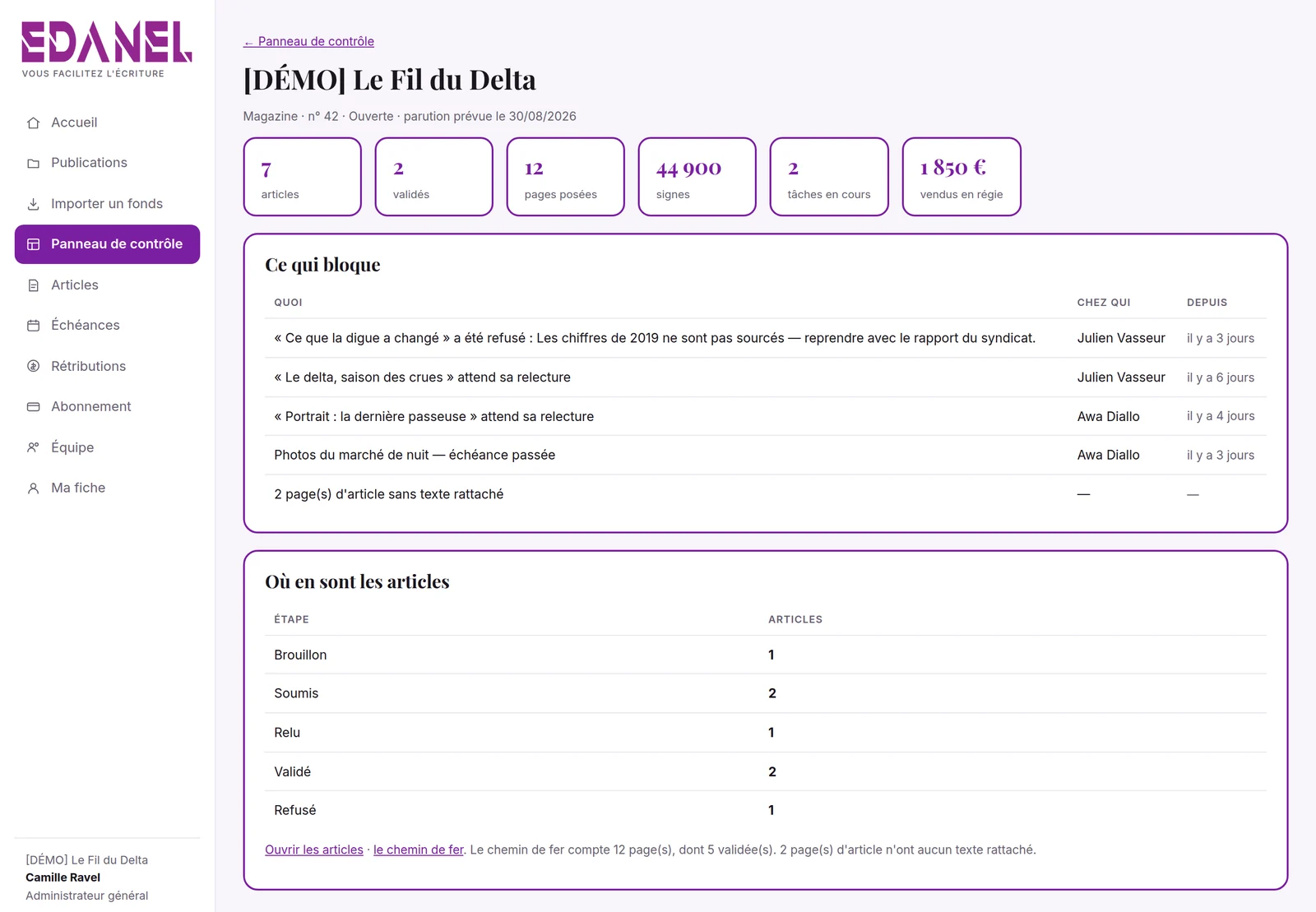Click the 44 900 signes card

tap(697, 177)
